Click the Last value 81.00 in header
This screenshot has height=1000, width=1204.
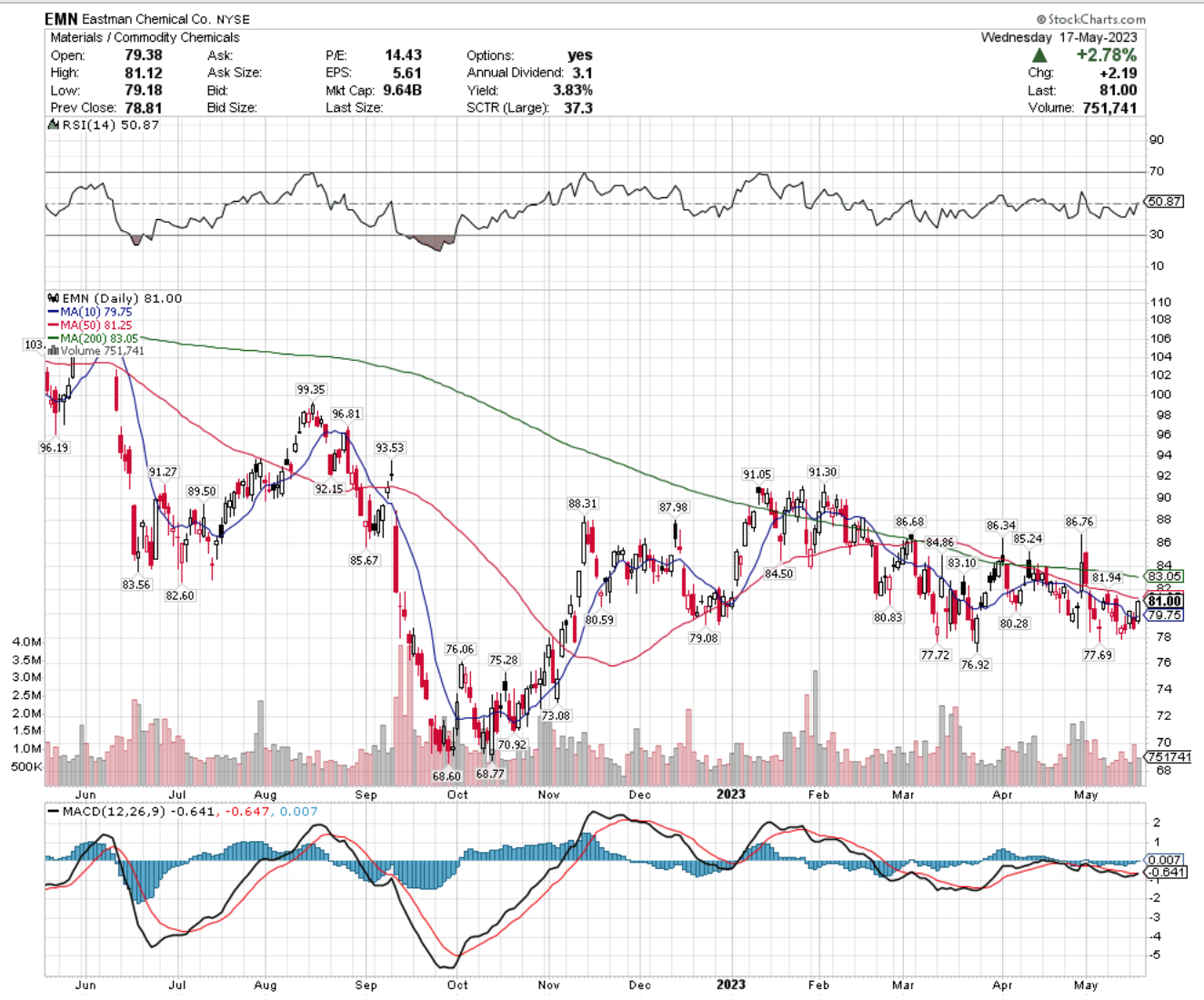point(1119,90)
